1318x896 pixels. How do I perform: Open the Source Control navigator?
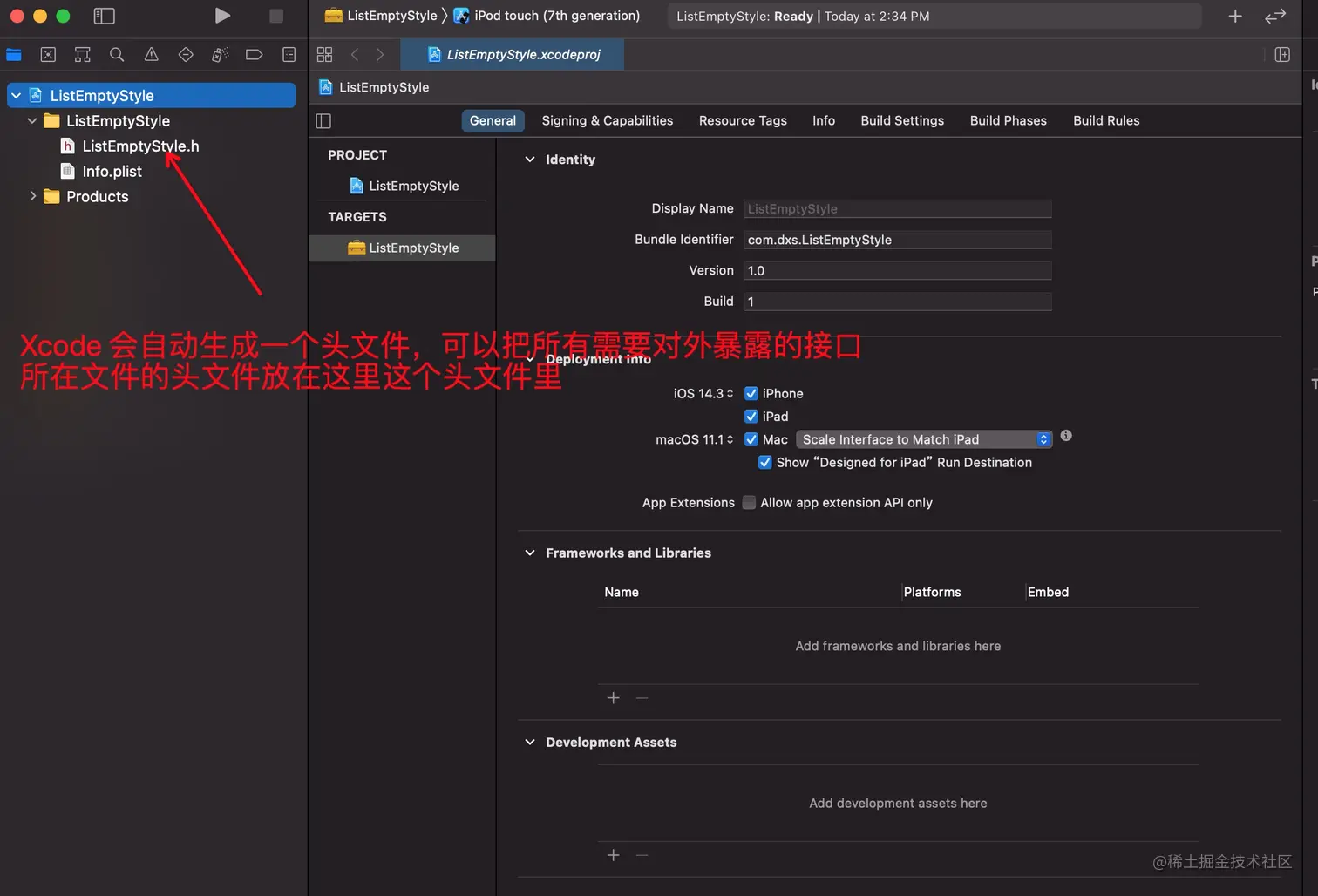48,55
